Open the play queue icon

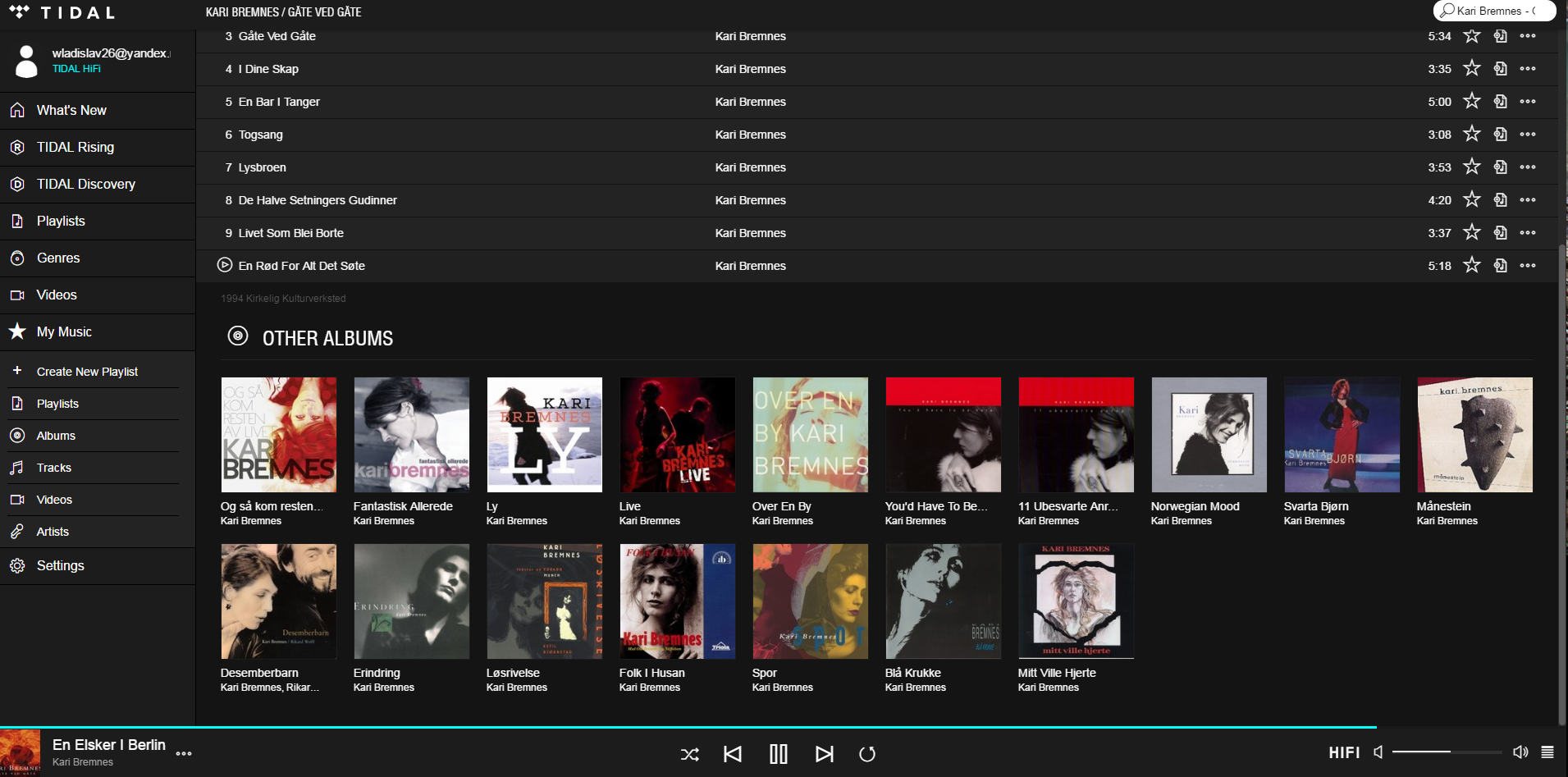point(1547,752)
